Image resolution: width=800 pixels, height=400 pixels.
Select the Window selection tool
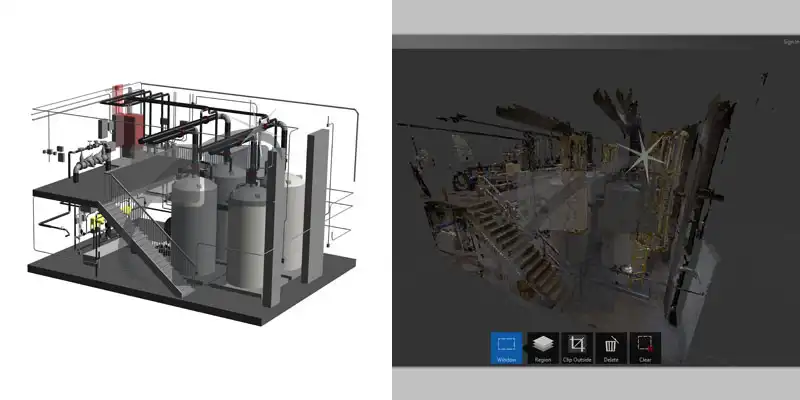coord(507,347)
